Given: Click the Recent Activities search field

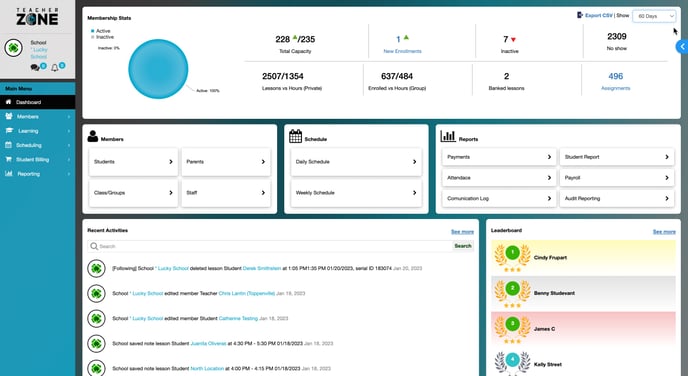Looking at the screenshot, I should [270, 246].
